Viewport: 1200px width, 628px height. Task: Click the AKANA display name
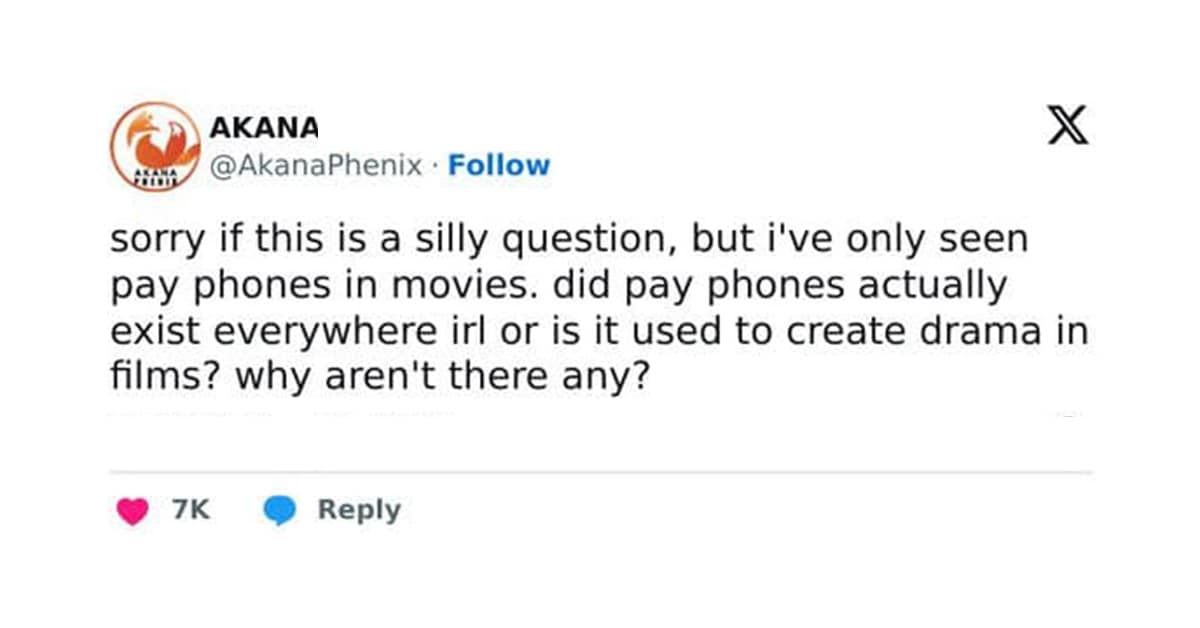264,128
